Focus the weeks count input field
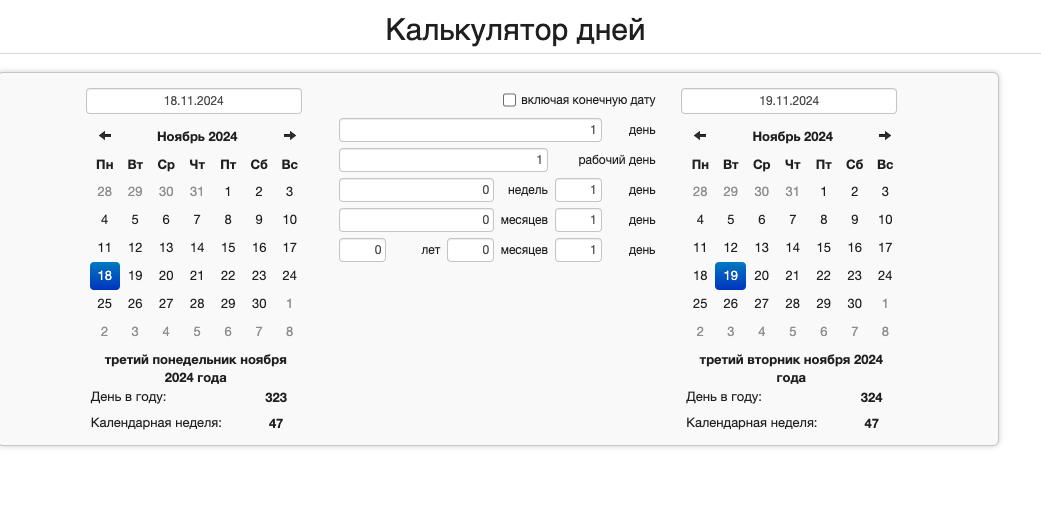The width and height of the screenshot is (1041, 511). click(x=416, y=190)
